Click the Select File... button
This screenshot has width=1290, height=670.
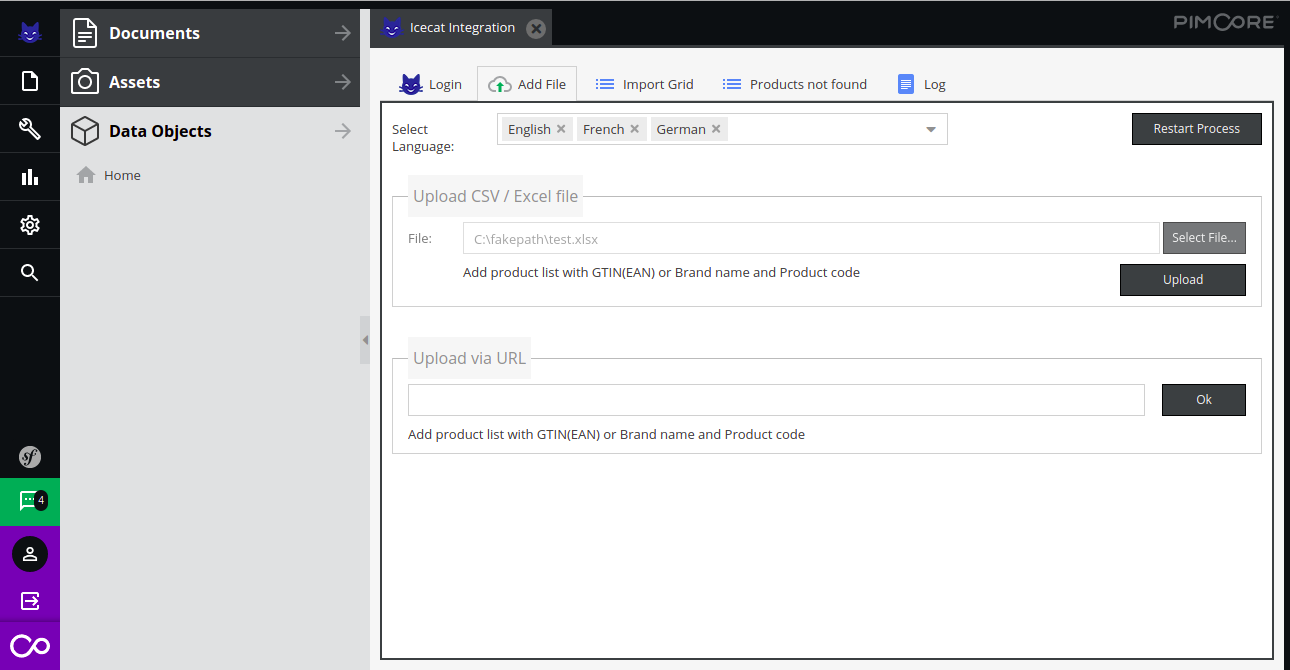coord(1204,238)
